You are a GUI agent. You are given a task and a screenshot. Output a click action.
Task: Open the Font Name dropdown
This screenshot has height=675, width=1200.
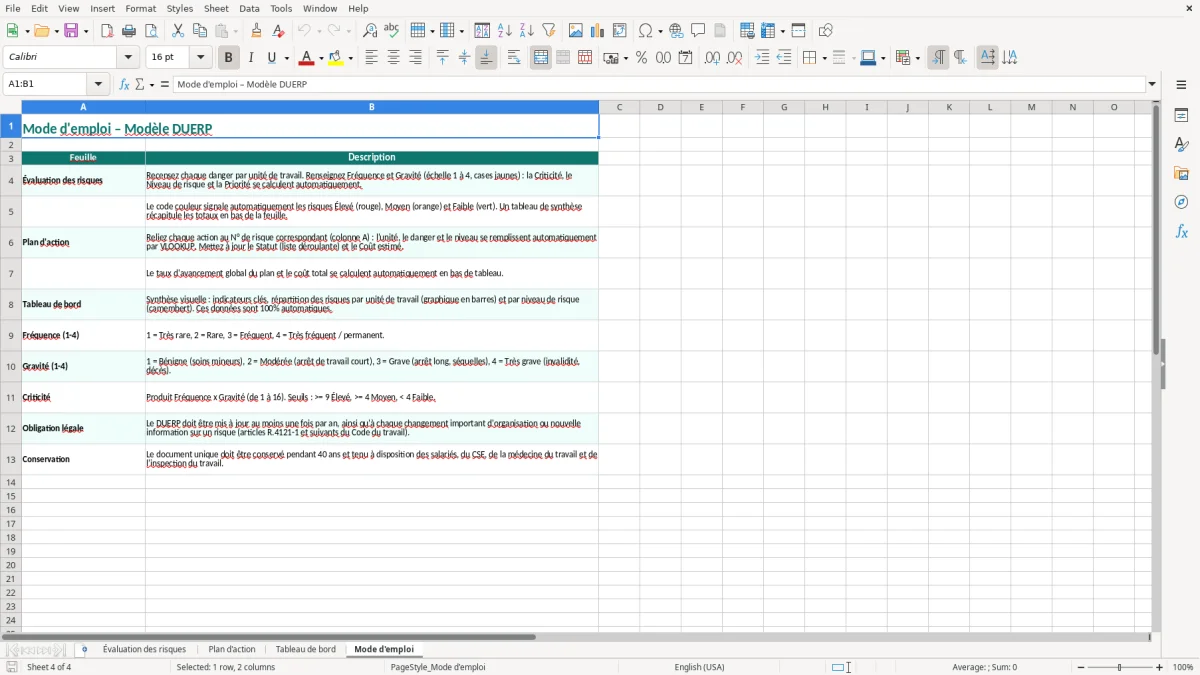(128, 58)
